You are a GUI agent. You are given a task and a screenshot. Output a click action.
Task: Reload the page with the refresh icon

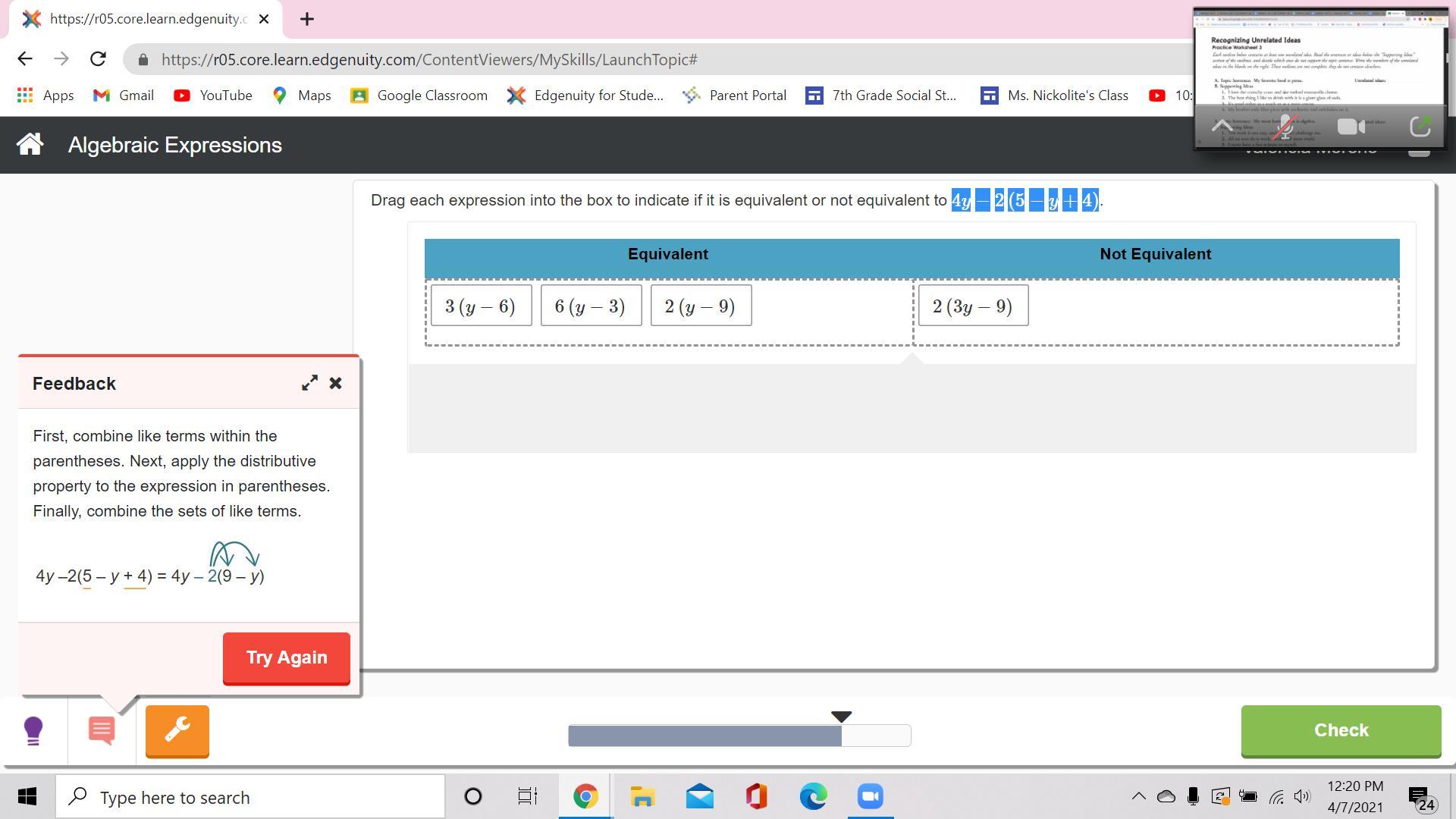(98, 59)
